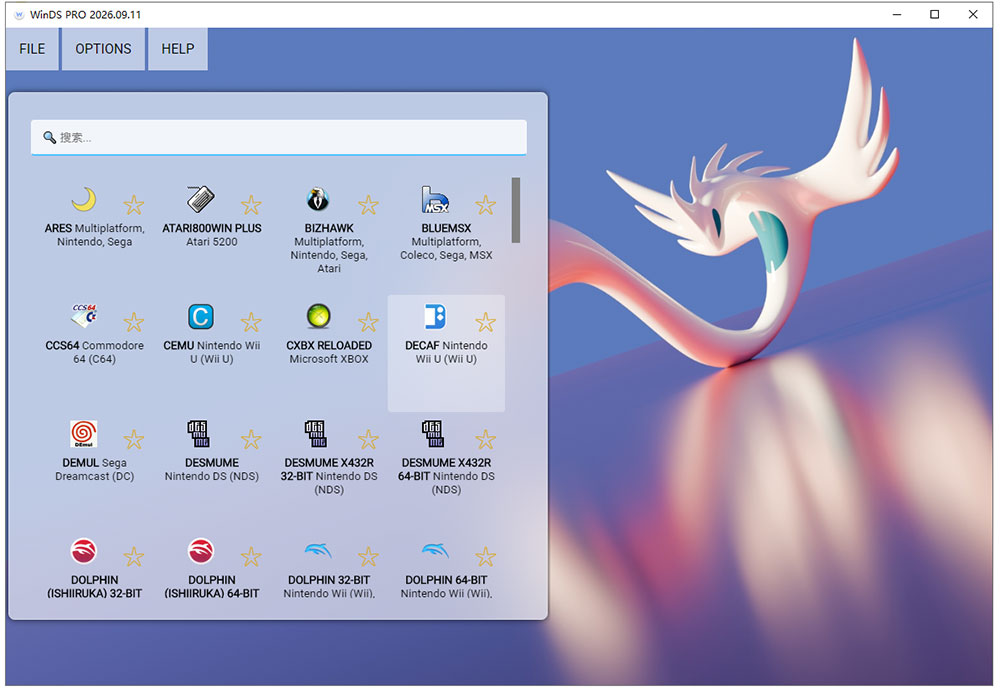Image resolution: width=1000 pixels, height=691 pixels.
Task: Open the BizHawk emulator icon
Action: pos(318,200)
